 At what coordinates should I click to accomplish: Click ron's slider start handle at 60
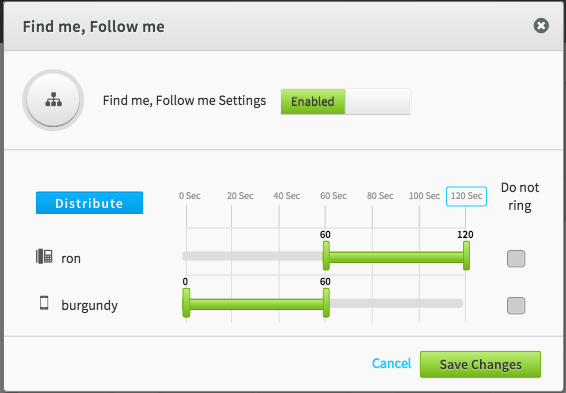326,256
